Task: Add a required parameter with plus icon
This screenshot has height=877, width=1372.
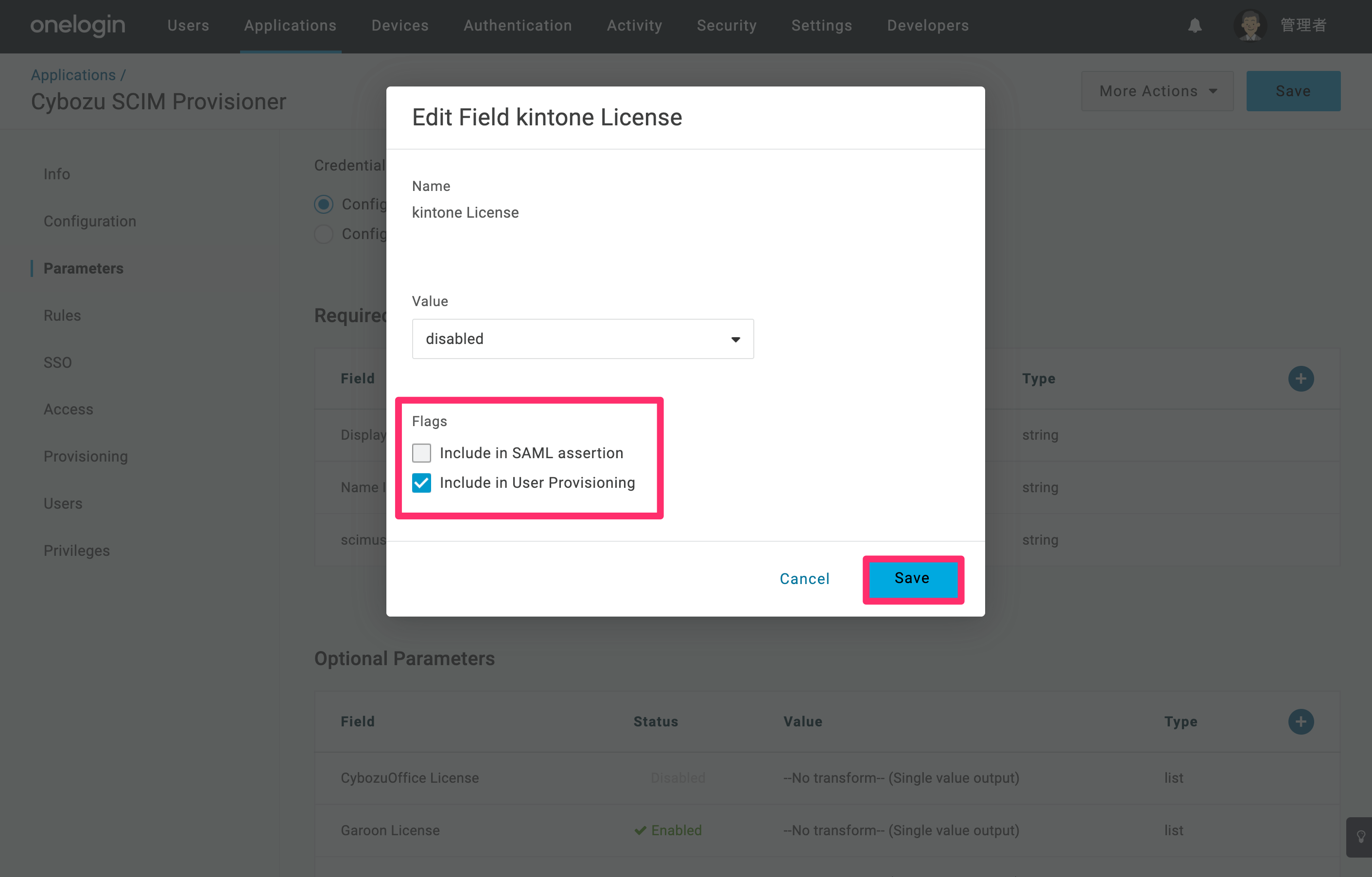Action: tap(1301, 378)
